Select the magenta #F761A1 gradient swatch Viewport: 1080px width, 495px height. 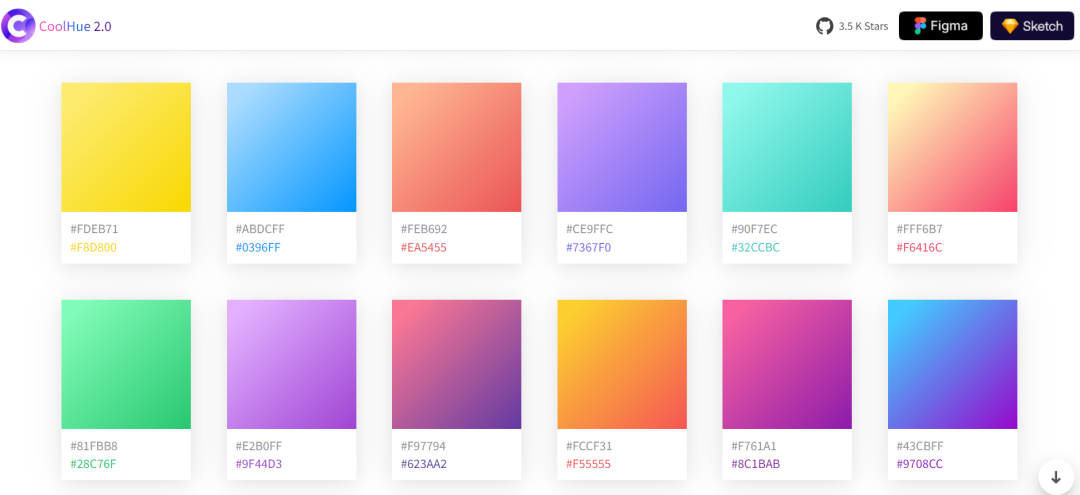pyautogui.click(x=787, y=364)
